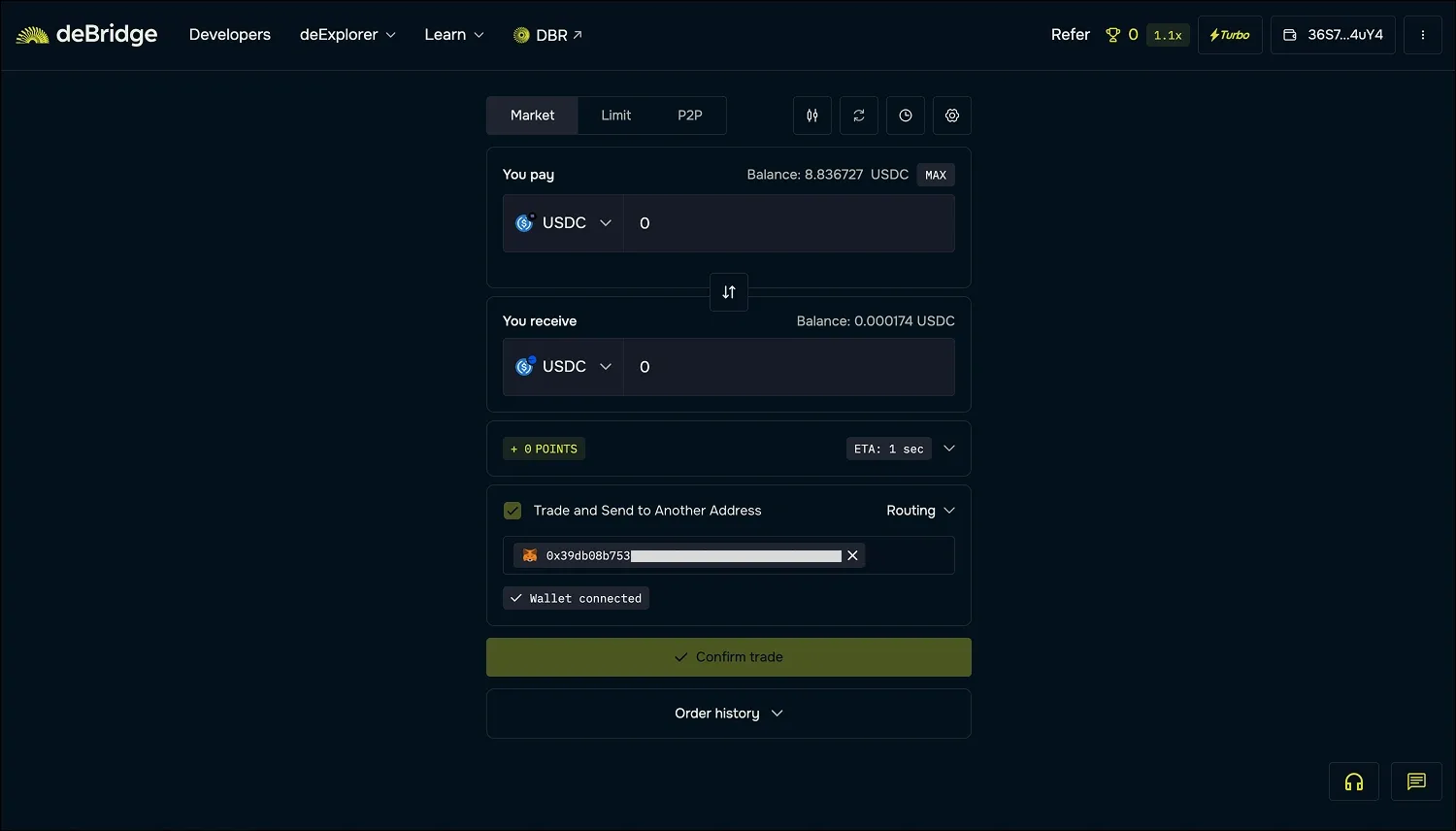The height and width of the screenshot is (831, 1456).
Task: Switch to the Market tab
Action: click(532, 116)
